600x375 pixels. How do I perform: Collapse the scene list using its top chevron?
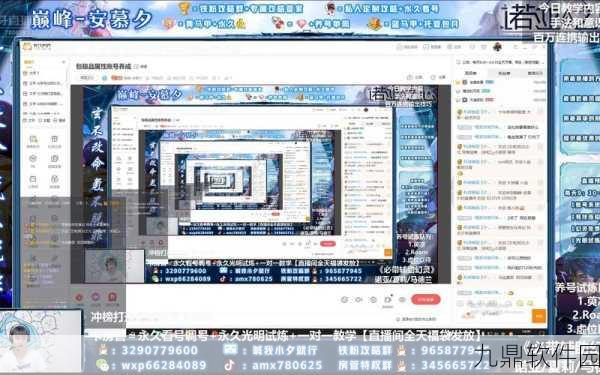pos(64,62)
